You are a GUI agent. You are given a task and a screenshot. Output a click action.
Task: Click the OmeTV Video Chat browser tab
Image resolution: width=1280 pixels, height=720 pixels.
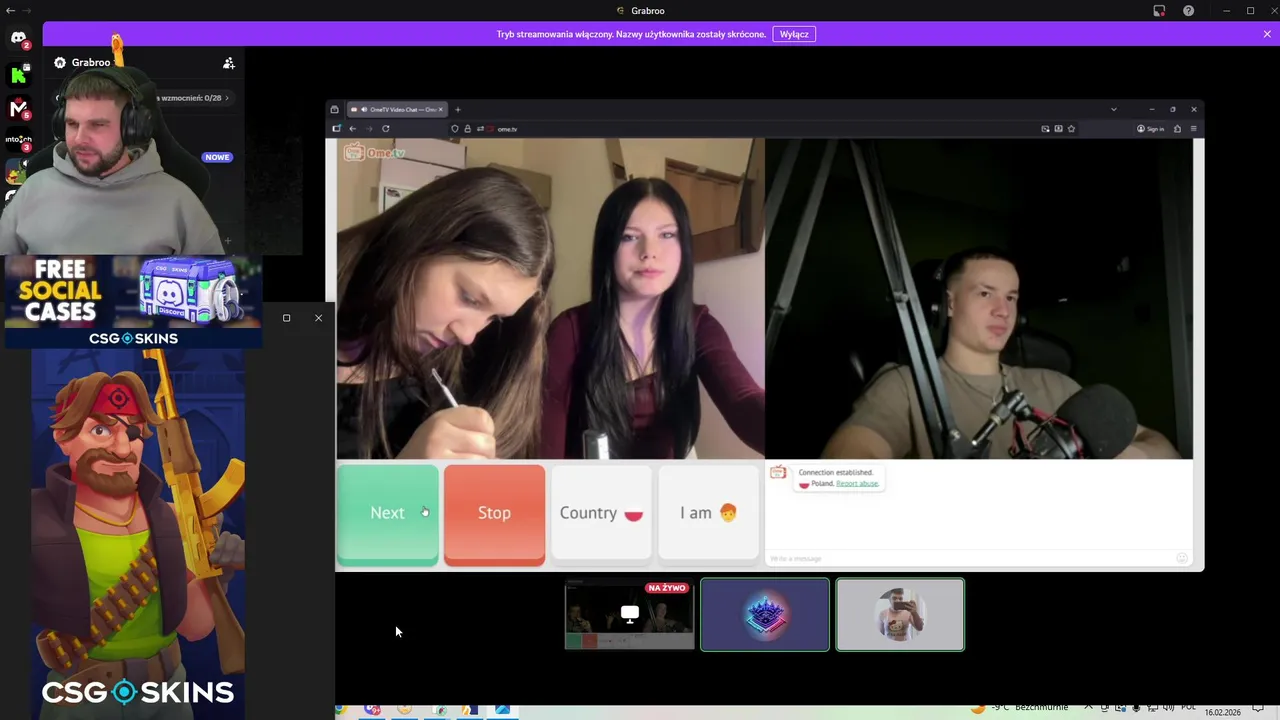pyautogui.click(x=396, y=109)
